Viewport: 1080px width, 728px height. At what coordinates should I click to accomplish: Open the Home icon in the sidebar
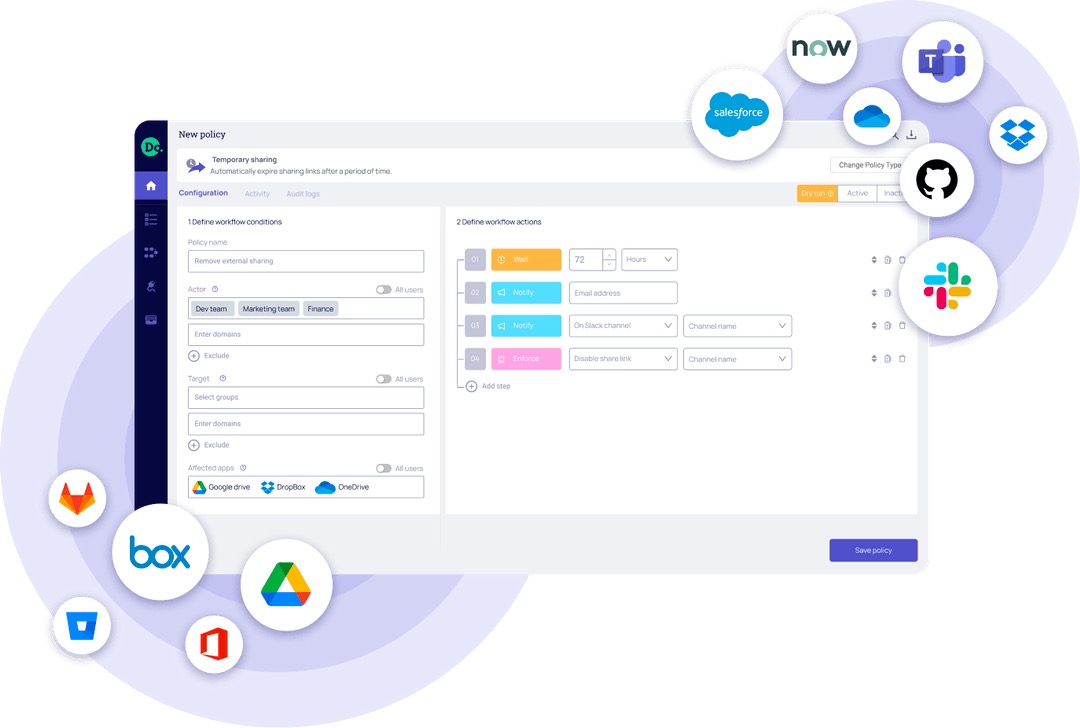[151, 186]
